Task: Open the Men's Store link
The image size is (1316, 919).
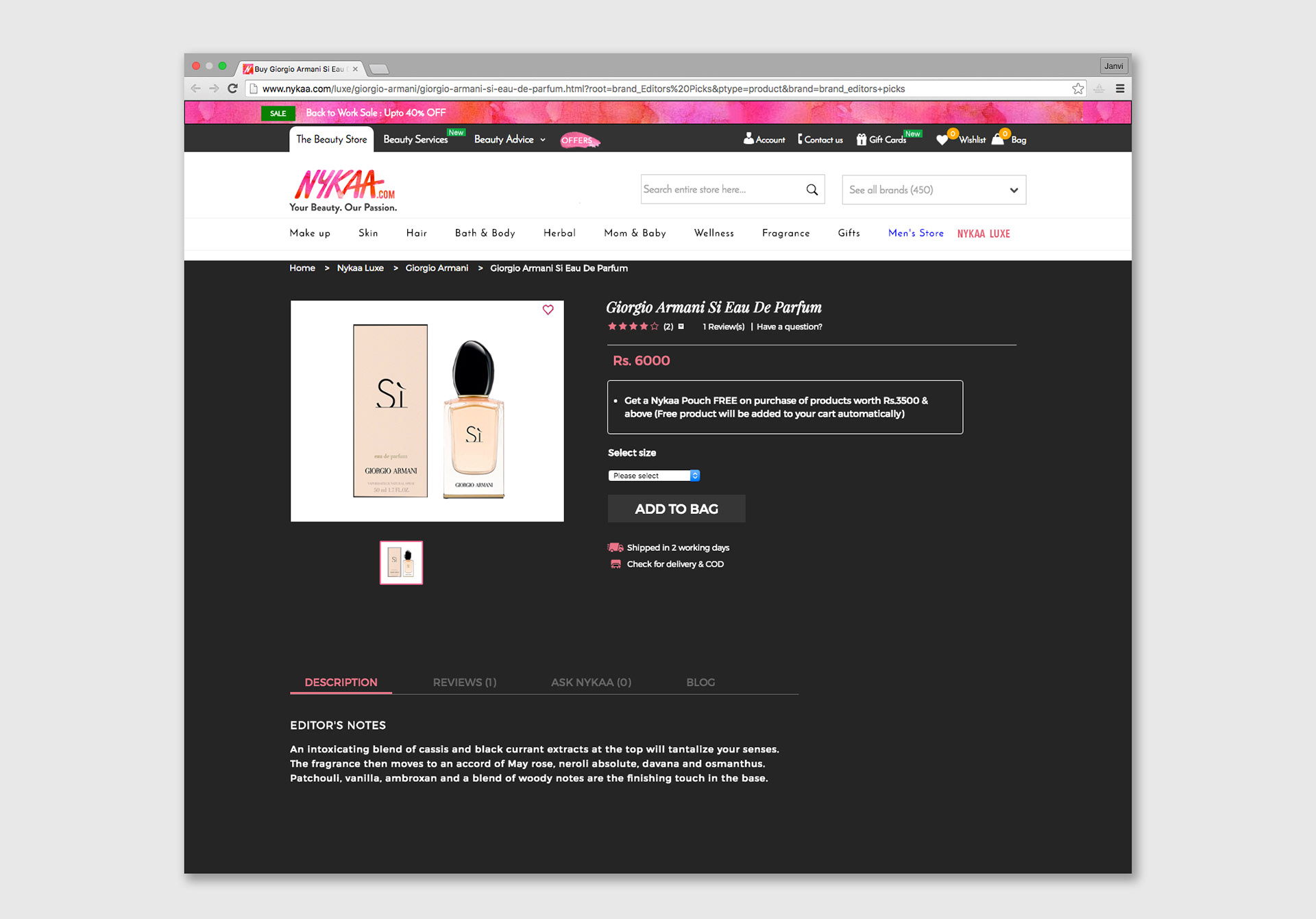Action: [916, 233]
